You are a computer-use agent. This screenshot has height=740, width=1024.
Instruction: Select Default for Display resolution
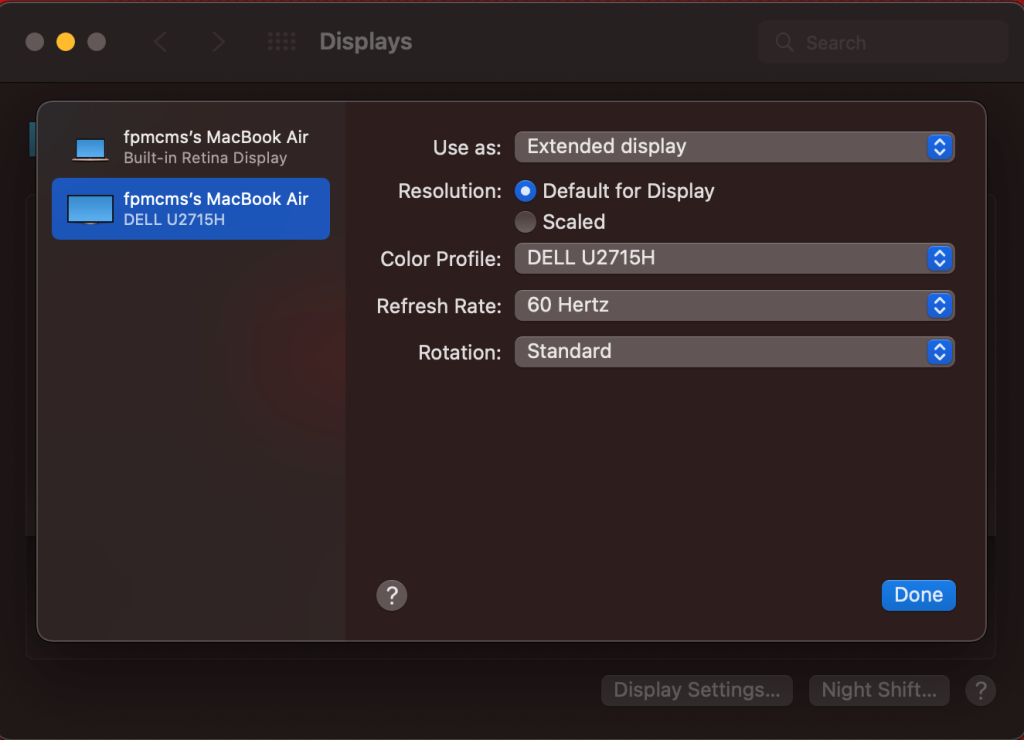pos(525,191)
